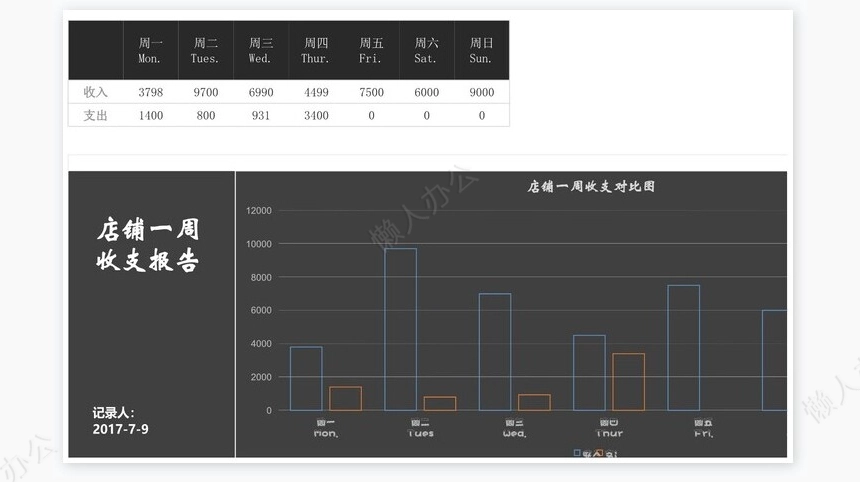Select the 店铺一周收支报告 title text
The image size is (860, 482).
148,245
